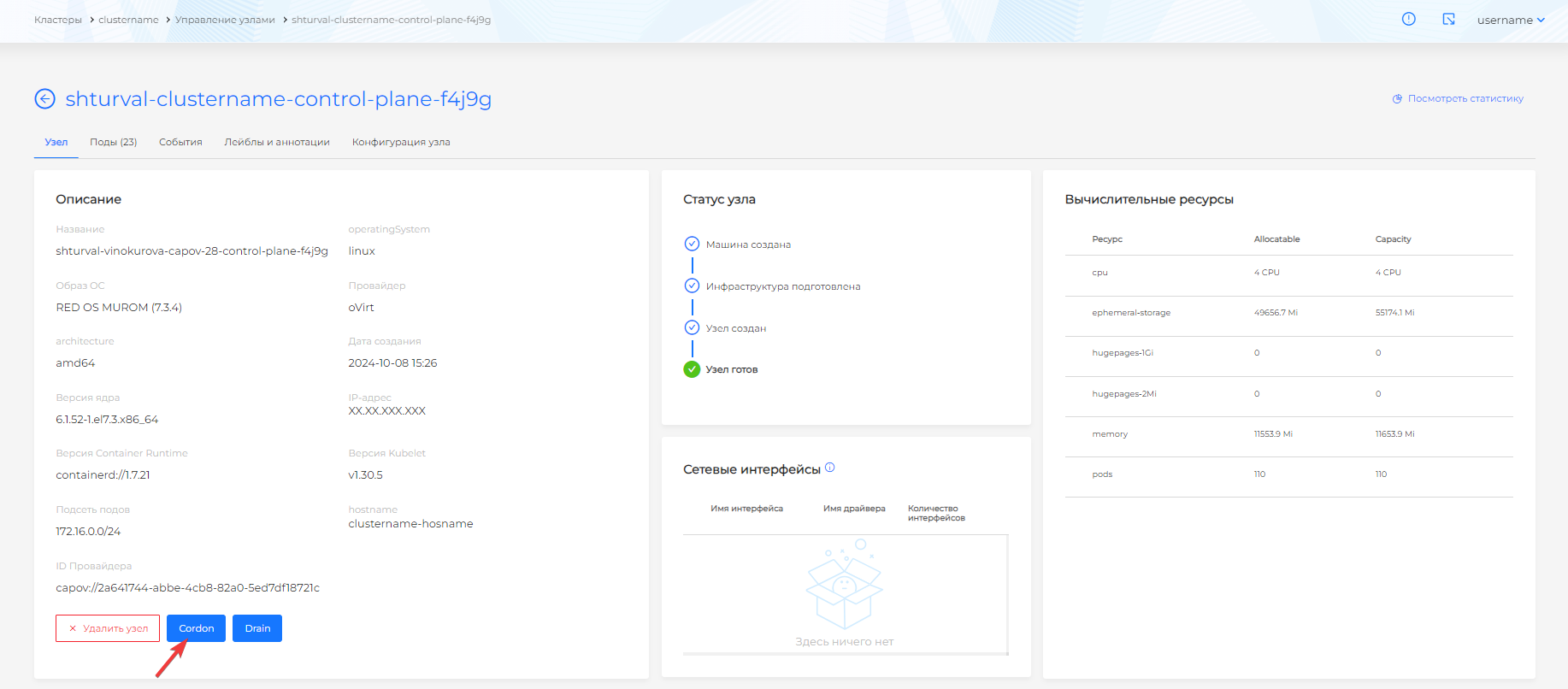
Task: Open the username dropdown menu
Action: [x=1510, y=20]
